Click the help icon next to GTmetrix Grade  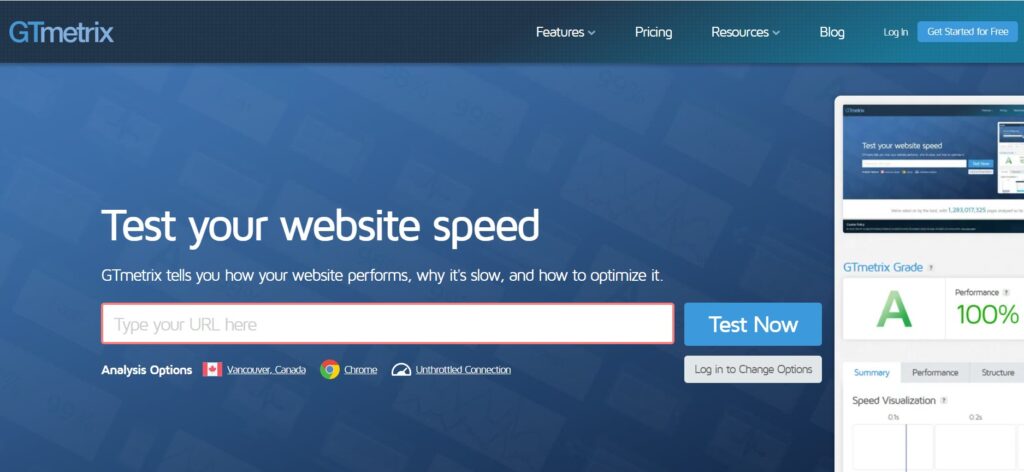[931, 268]
